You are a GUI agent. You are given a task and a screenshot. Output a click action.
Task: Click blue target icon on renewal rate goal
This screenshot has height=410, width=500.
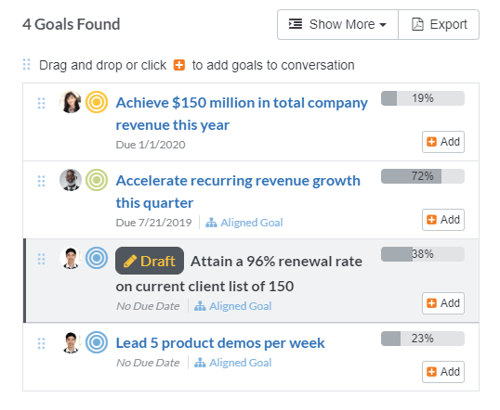[x=97, y=258]
